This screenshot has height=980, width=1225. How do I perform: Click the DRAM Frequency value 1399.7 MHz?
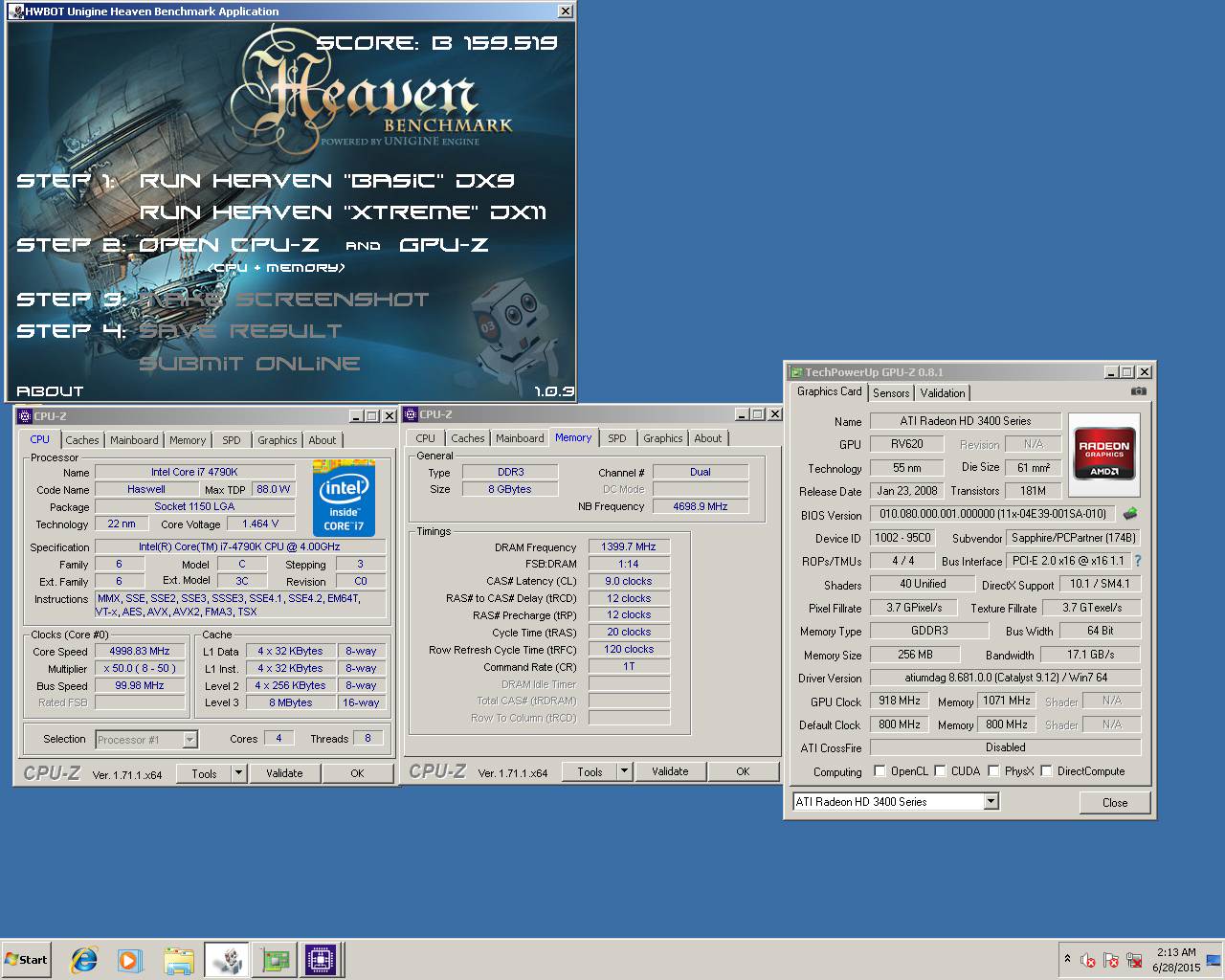coord(629,546)
